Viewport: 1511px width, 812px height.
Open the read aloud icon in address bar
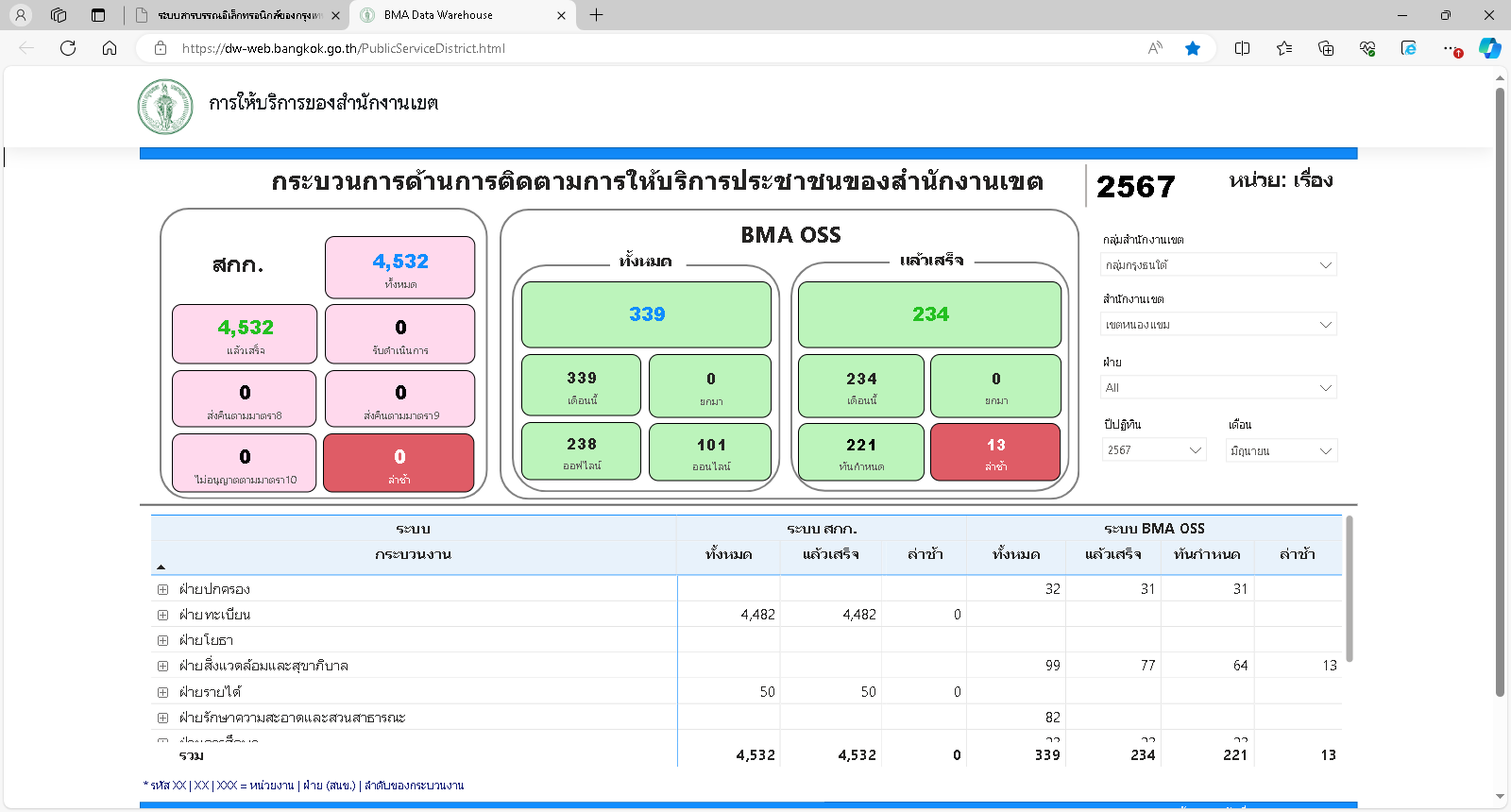1155,48
